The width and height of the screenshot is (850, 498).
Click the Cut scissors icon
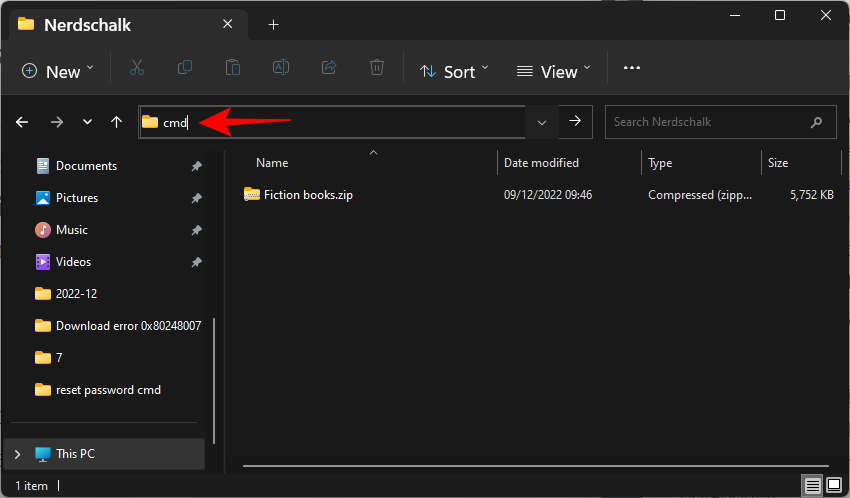click(x=137, y=69)
